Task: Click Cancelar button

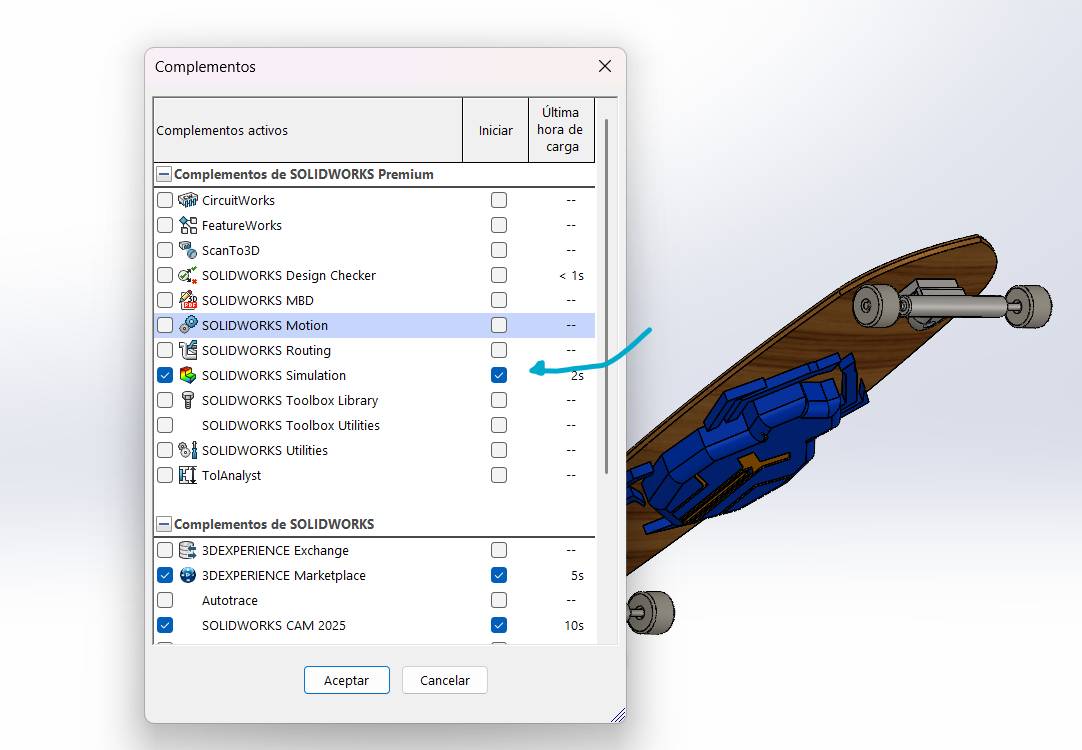Action: point(444,680)
